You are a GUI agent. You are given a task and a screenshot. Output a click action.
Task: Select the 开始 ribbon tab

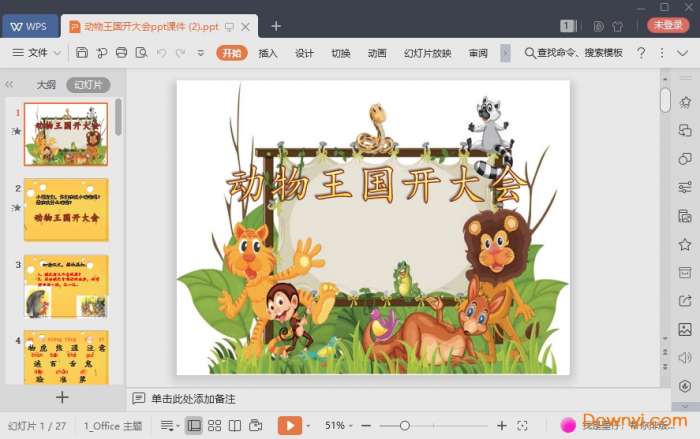pyautogui.click(x=232, y=53)
